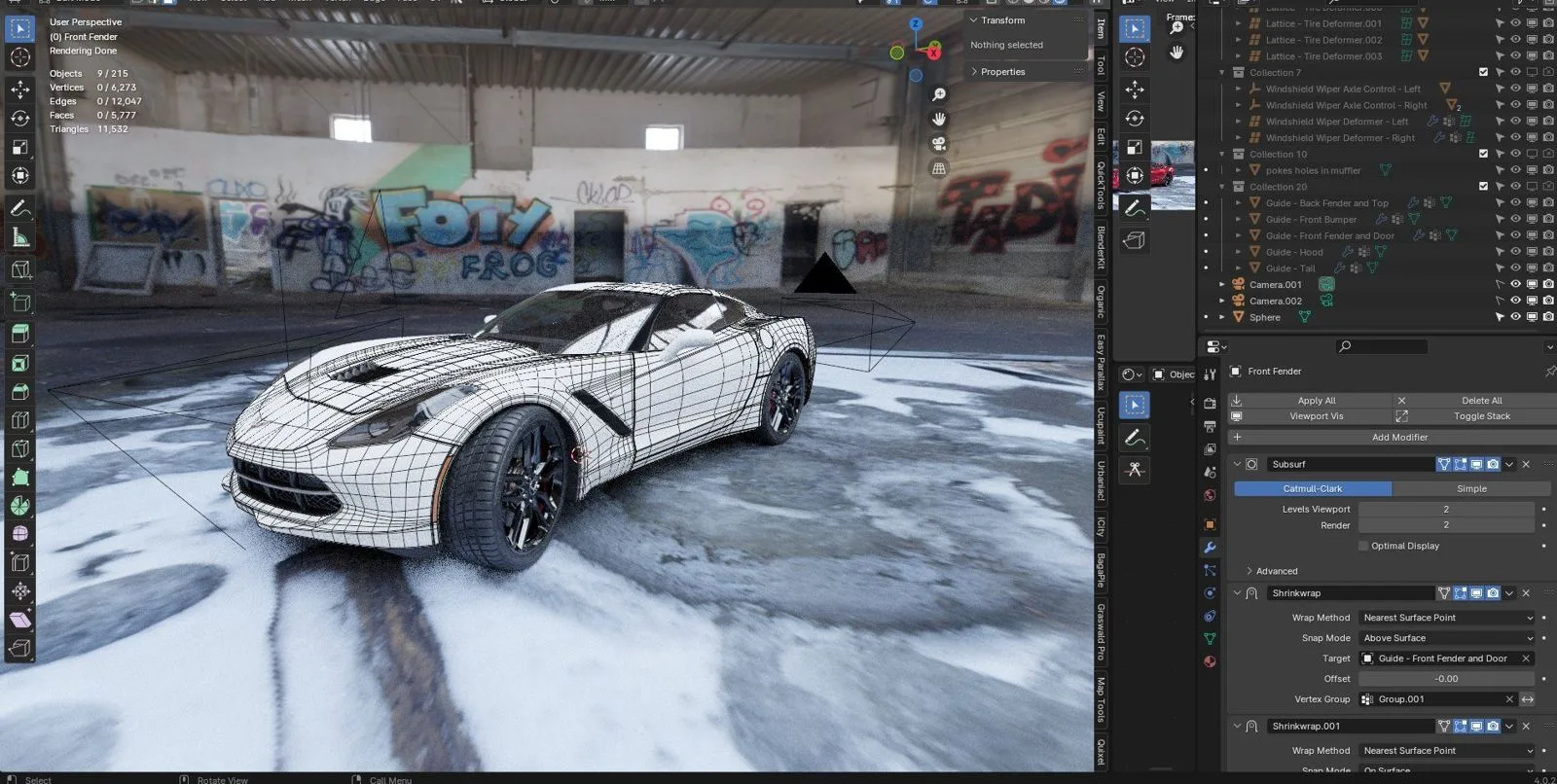Open the Material properties tab icon

point(1210,661)
